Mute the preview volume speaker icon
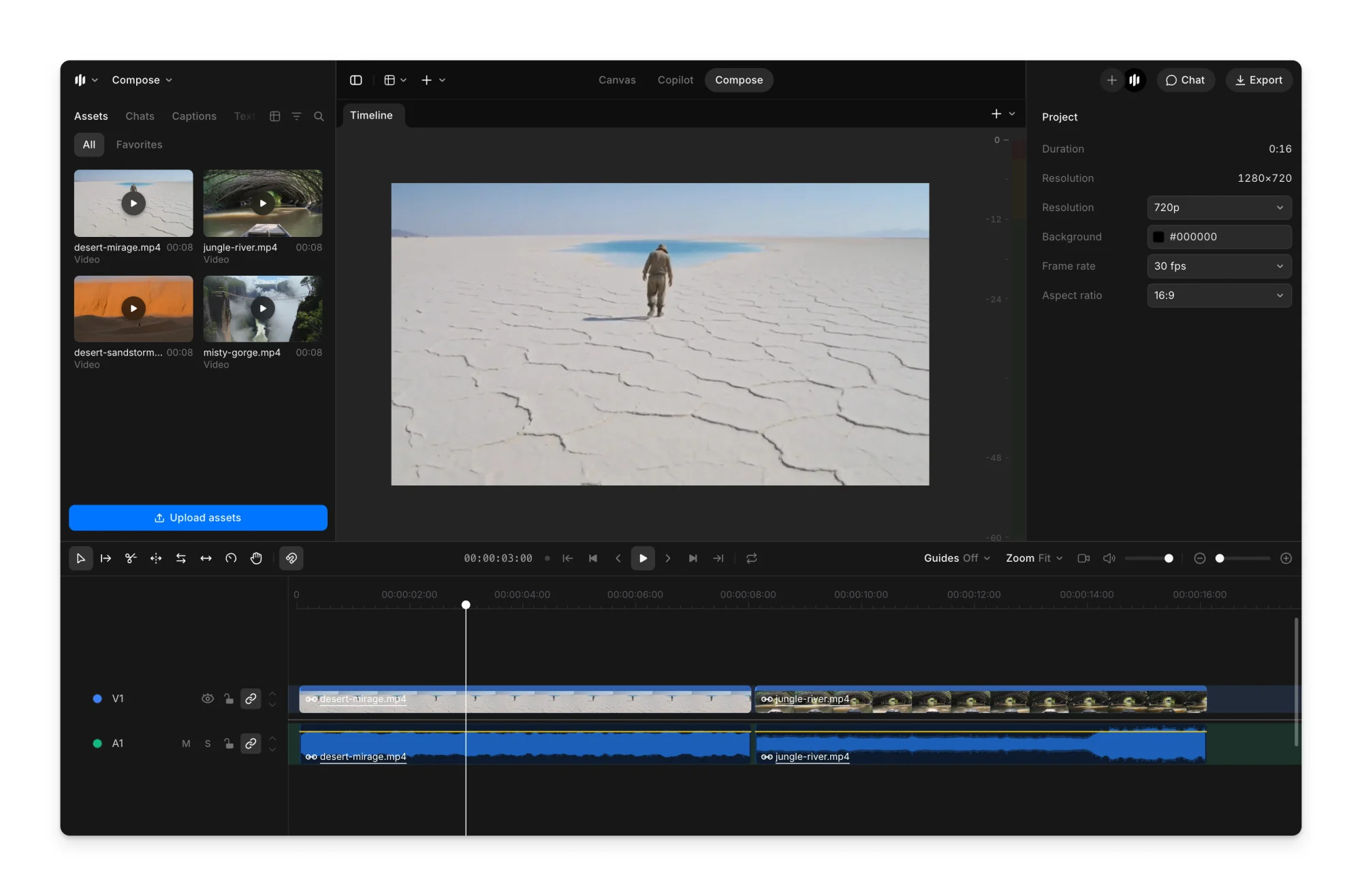The height and width of the screenshot is (896, 1362). click(1109, 558)
